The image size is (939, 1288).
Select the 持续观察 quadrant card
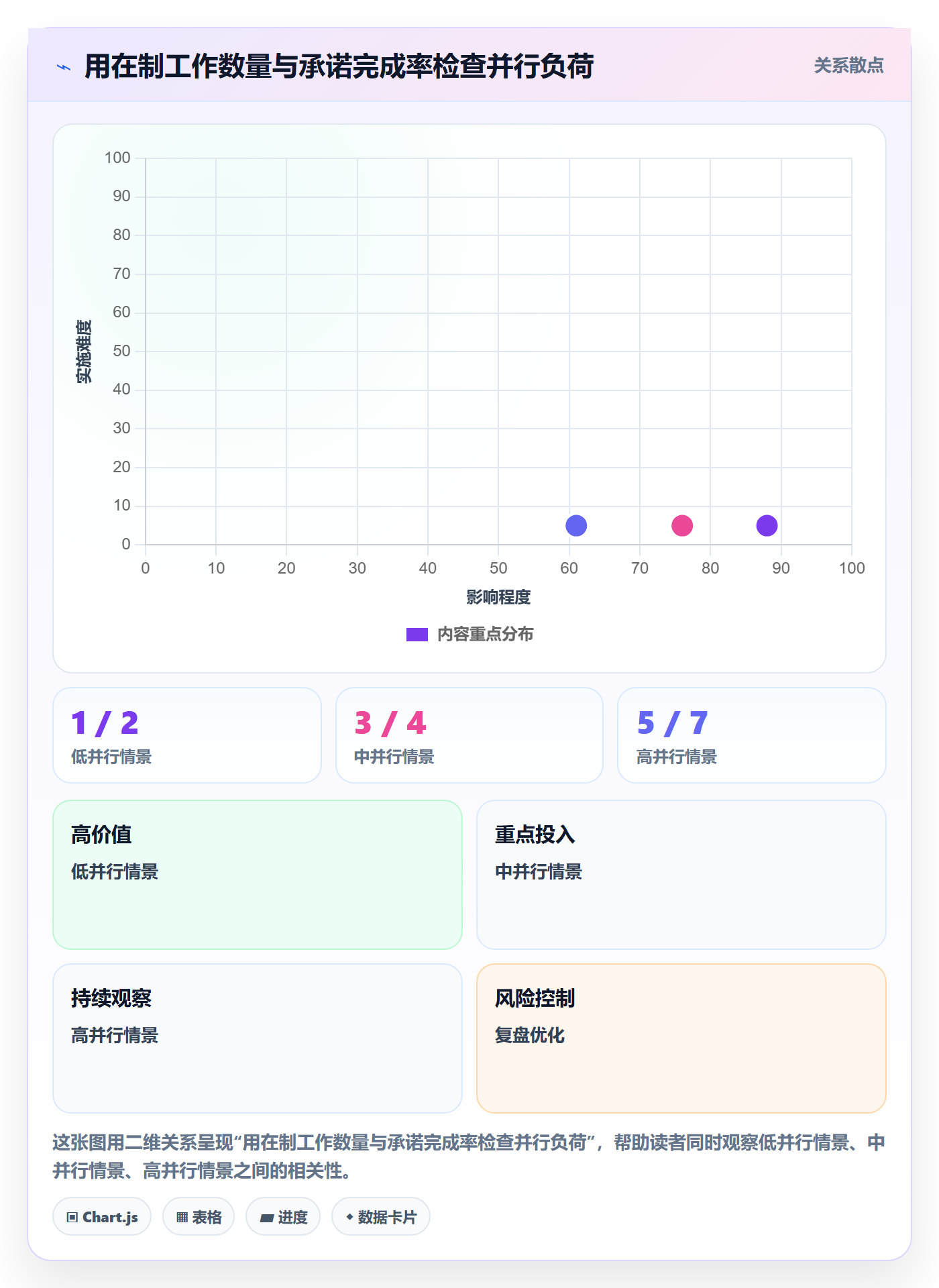click(258, 1038)
